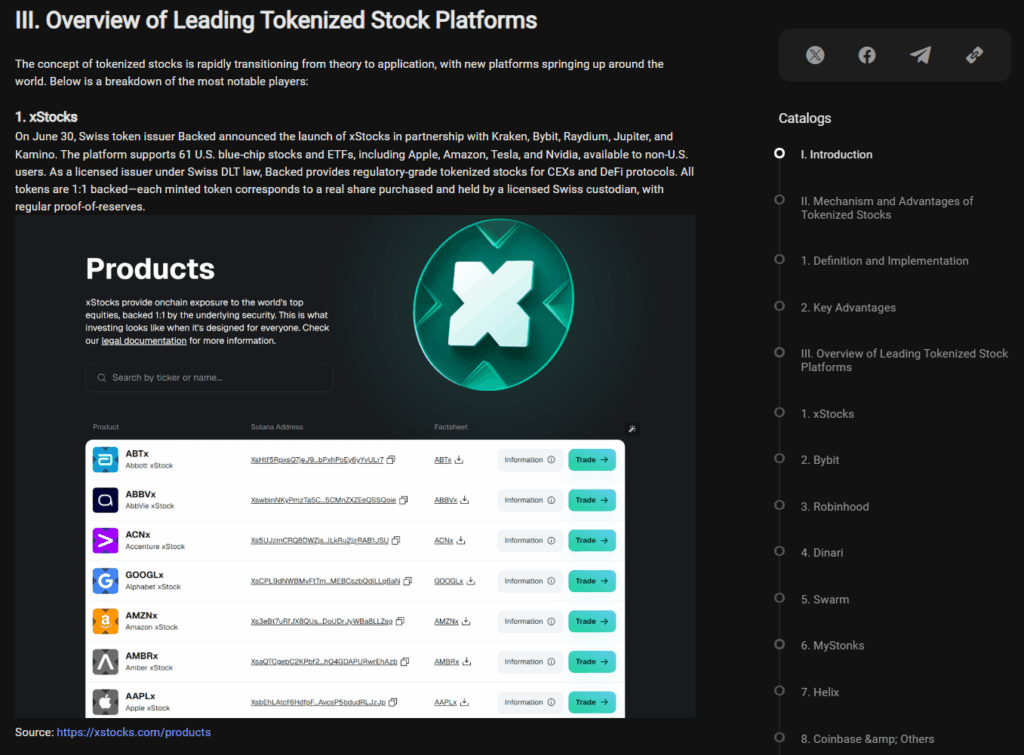Jump to 1. xStocks catalog entry
This screenshot has width=1024, height=755.
(827, 413)
